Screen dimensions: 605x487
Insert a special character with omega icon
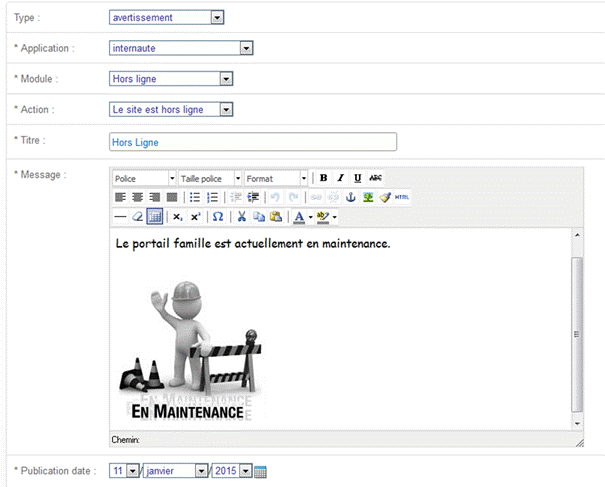click(218, 216)
